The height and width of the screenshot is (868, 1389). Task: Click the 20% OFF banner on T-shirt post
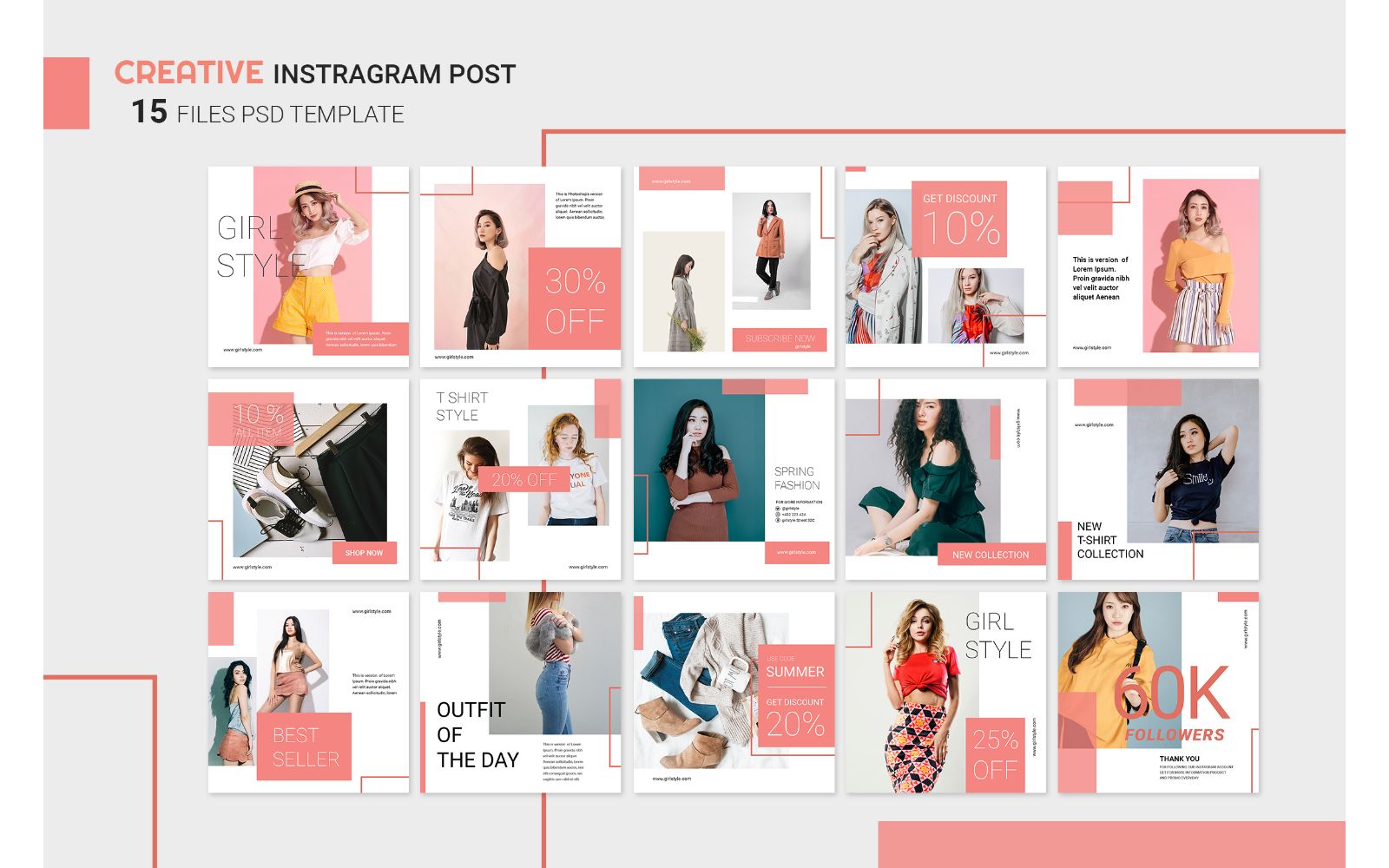(523, 479)
